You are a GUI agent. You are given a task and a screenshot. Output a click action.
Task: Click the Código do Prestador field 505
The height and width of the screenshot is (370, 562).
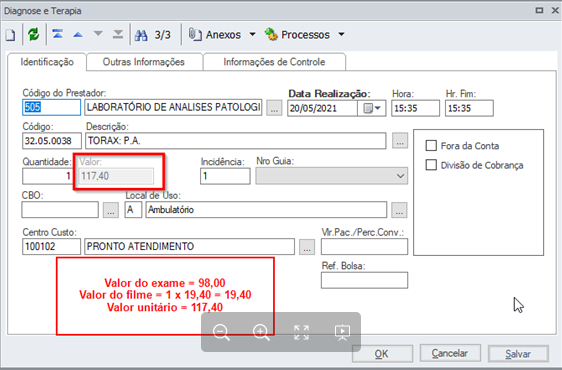(52, 108)
